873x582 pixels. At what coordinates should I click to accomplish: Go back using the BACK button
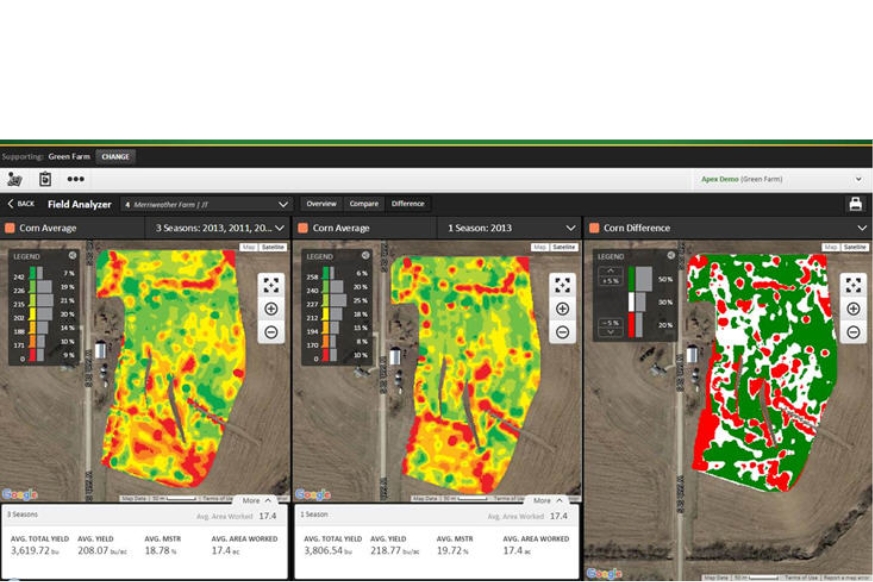tap(20, 204)
